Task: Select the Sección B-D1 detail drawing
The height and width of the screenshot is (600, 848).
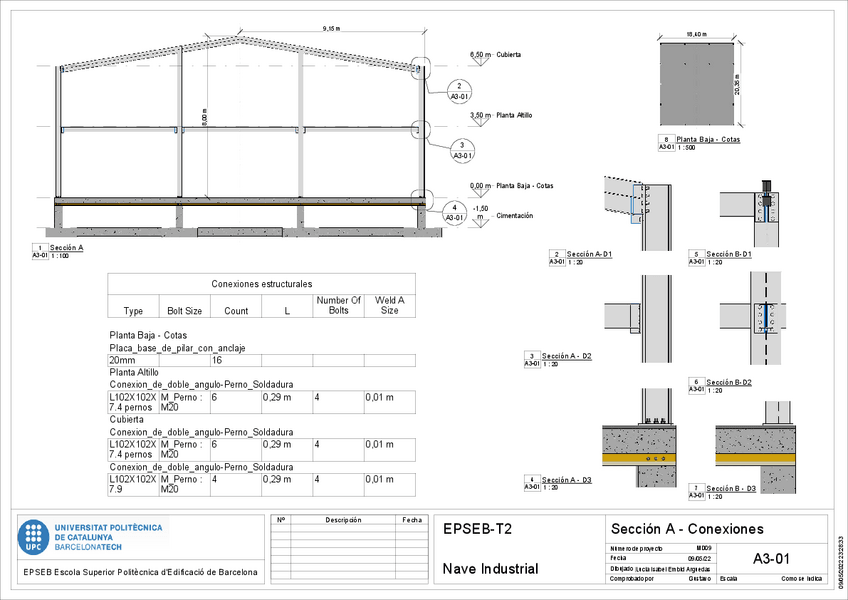Action: coord(767,208)
